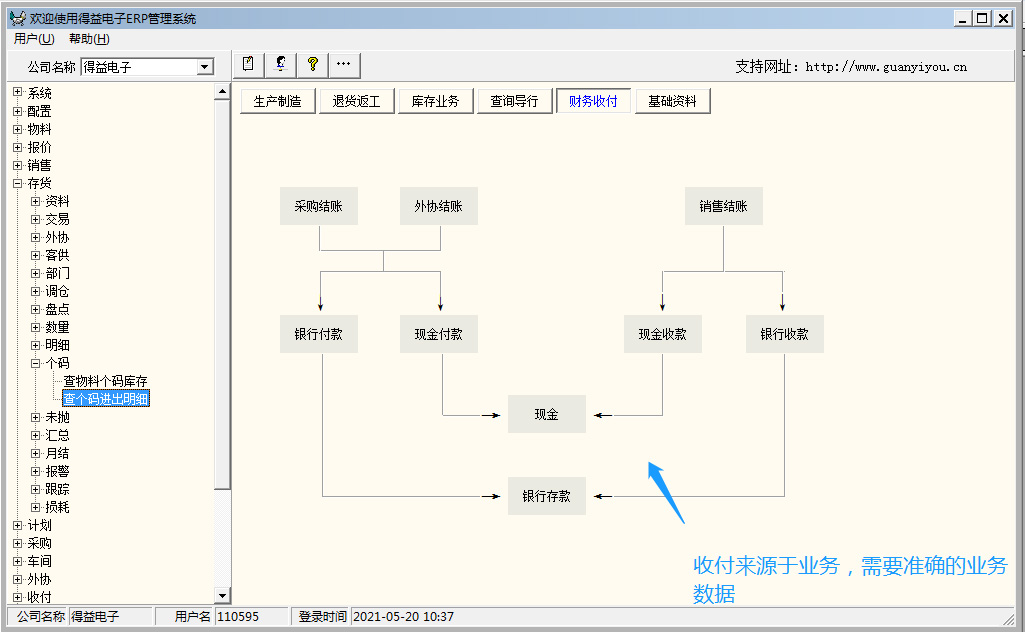Switch to the 生产制造 tab
This screenshot has width=1025, height=632.
[x=277, y=101]
